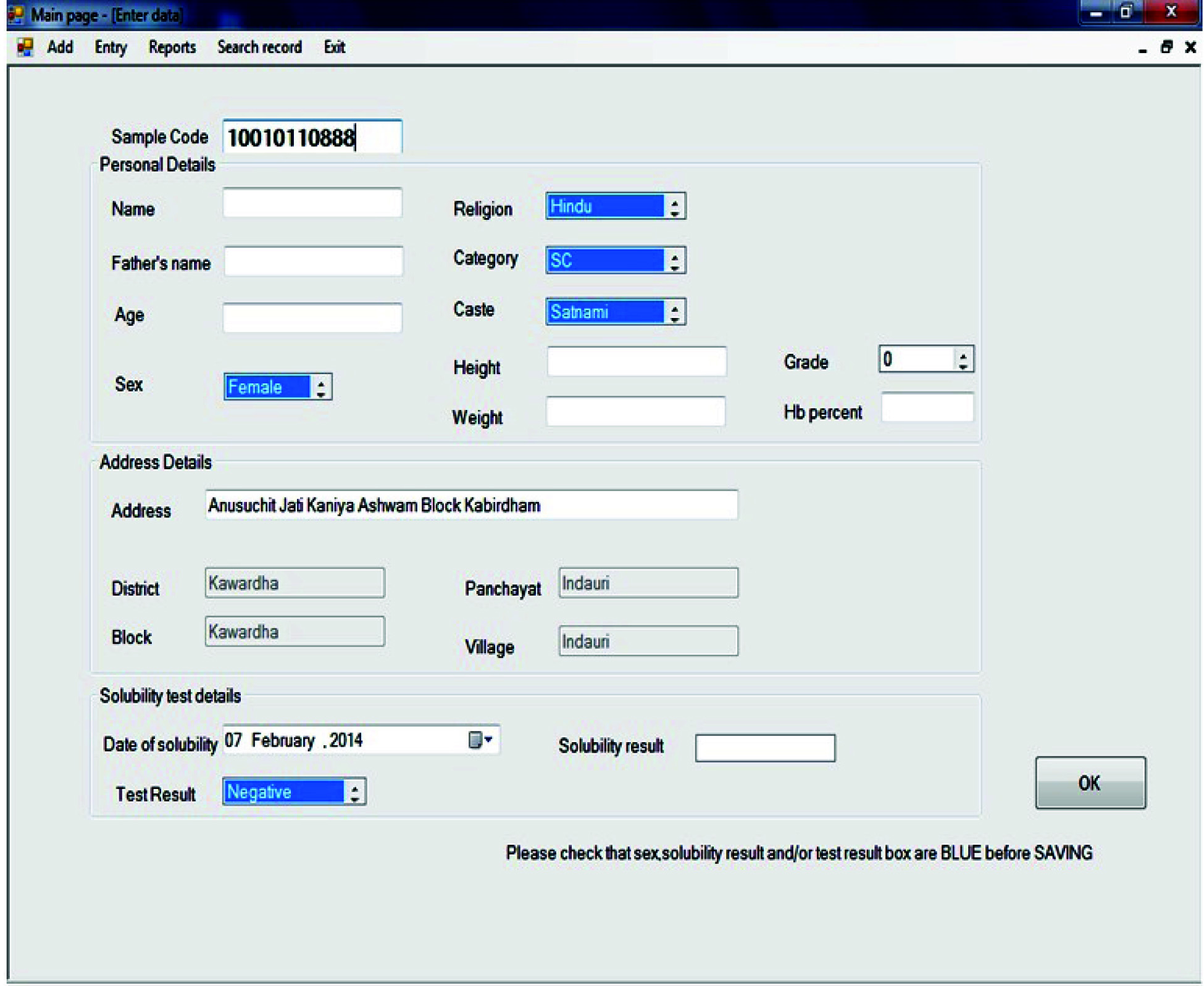Viewport: 1204px width, 986px height.
Task: Click the app icon in menu bar
Action: point(25,48)
